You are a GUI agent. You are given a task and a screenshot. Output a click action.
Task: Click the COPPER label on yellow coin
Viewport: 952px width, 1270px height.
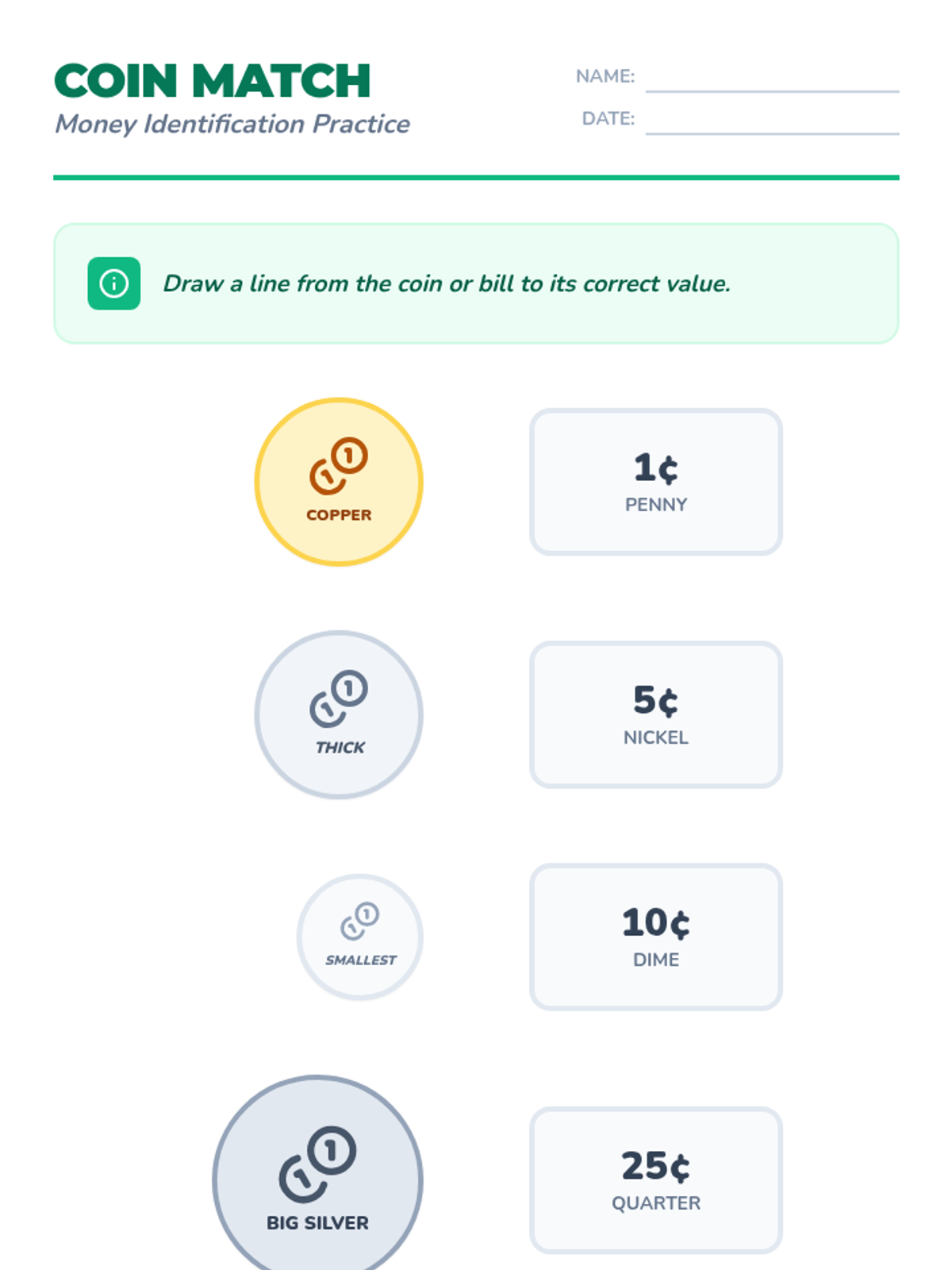coord(339,515)
